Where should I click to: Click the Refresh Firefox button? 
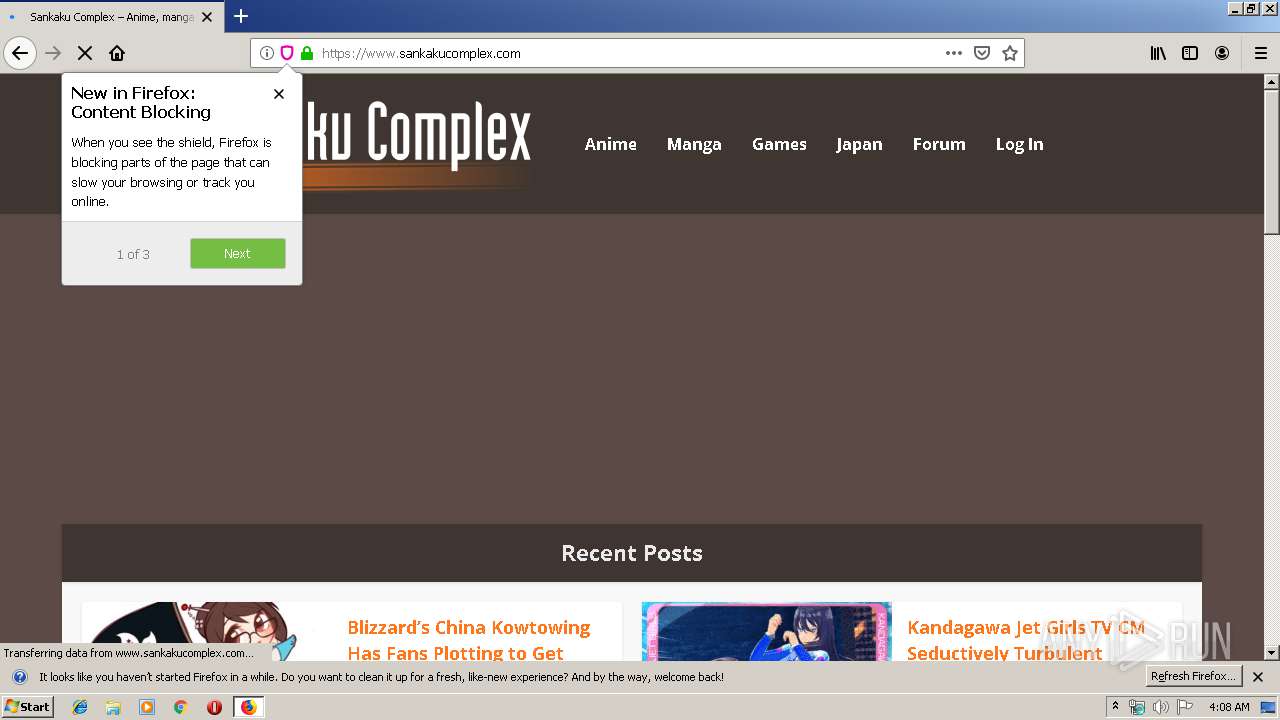[x=1193, y=676]
